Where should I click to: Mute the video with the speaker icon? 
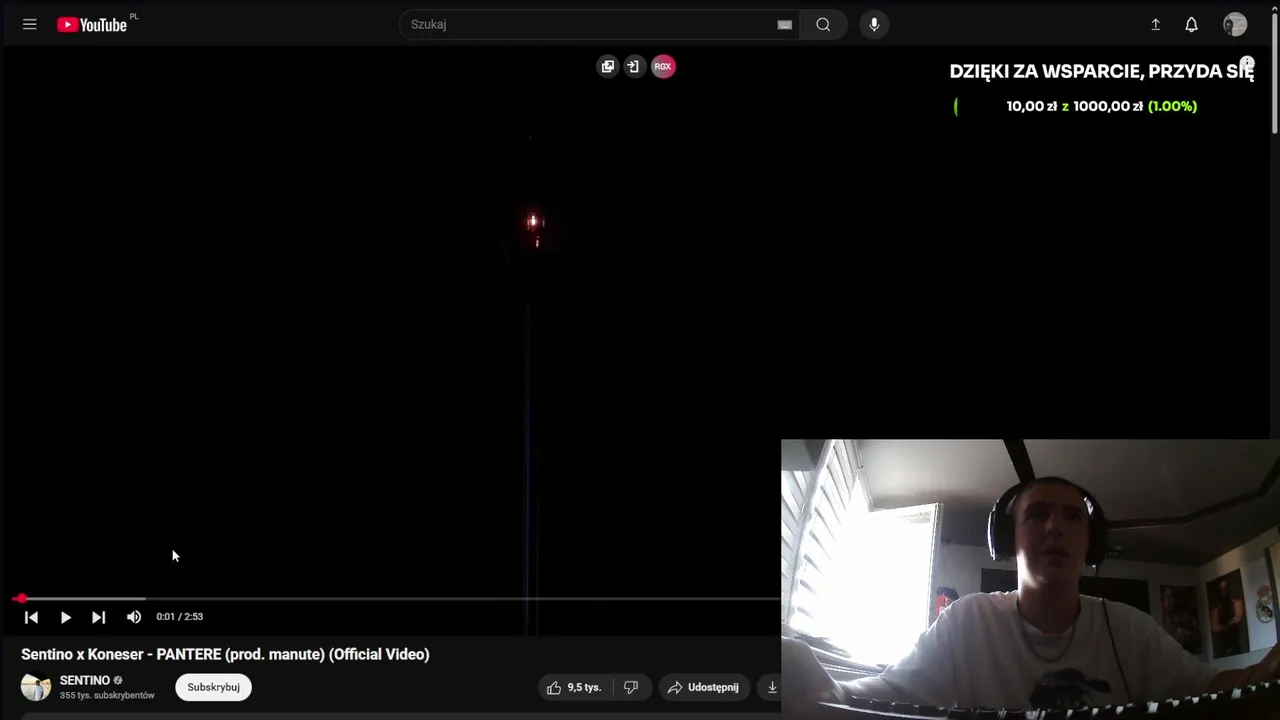click(x=134, y=617)
